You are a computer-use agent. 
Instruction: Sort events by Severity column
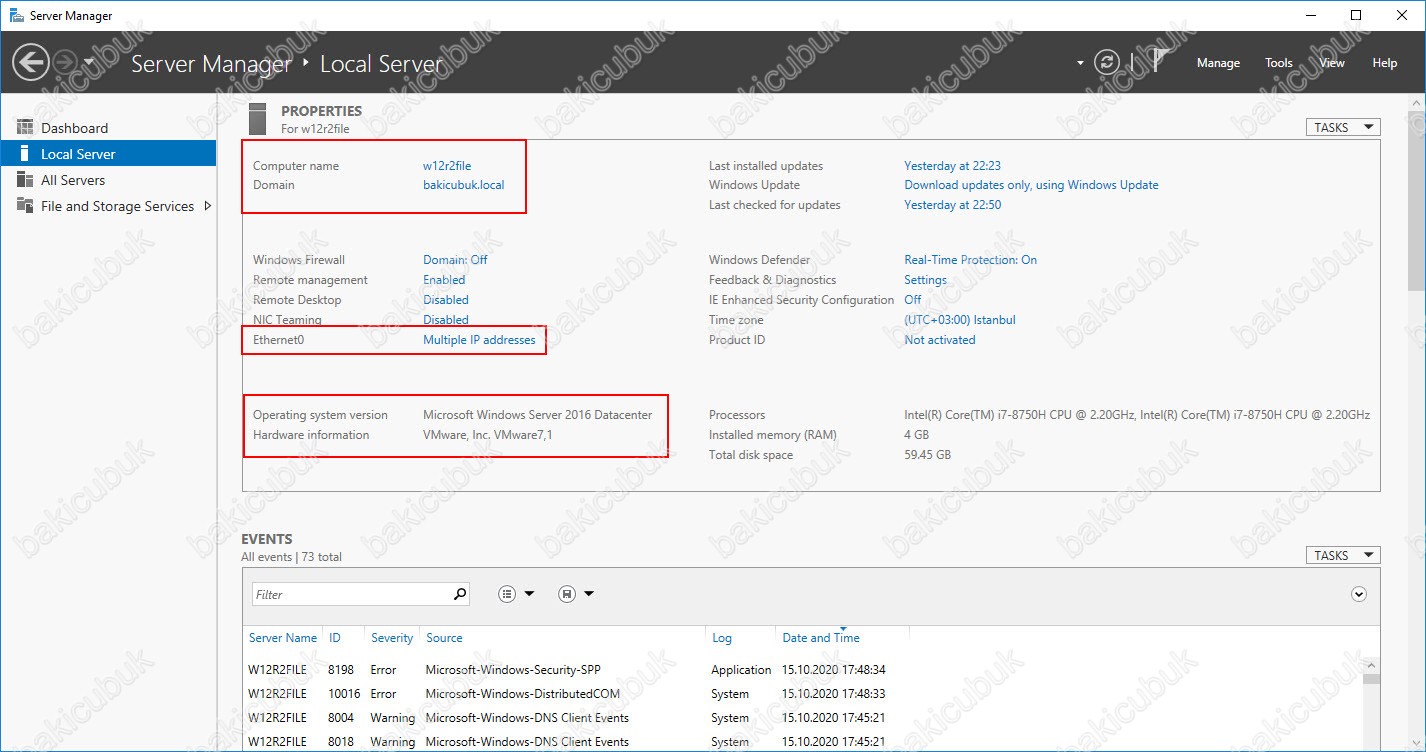click(392, 638)
